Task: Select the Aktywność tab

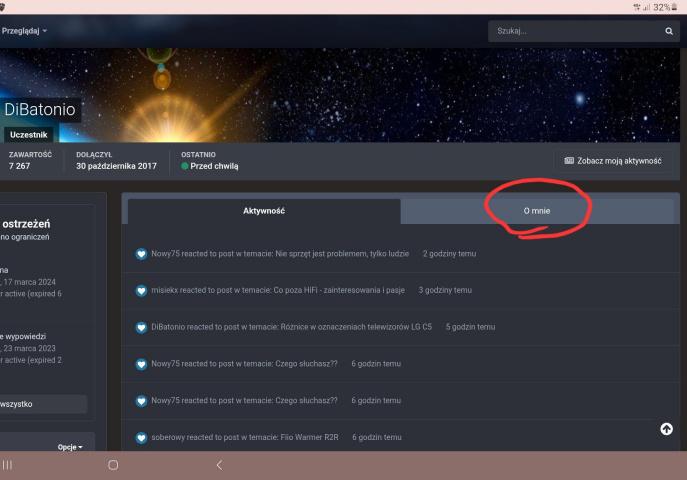Action: (x=264, y=211)
